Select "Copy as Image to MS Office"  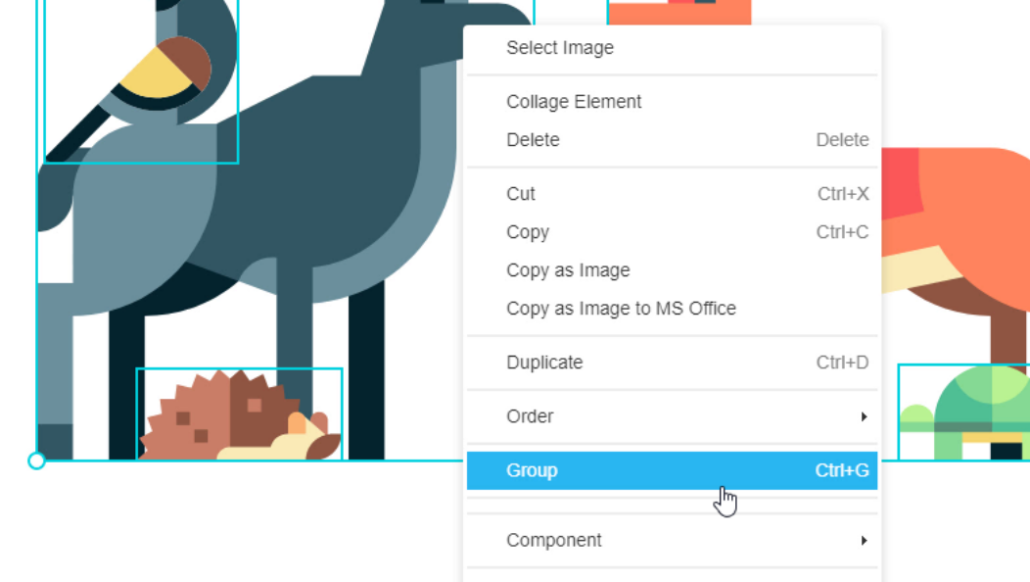pos(621,308)
